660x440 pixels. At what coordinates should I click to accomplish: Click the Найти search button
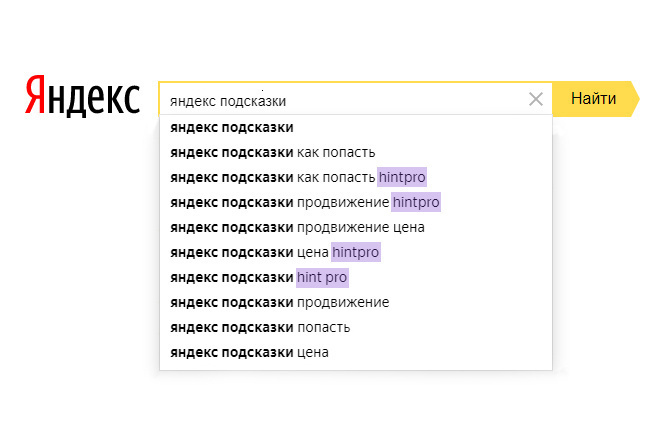coord(595,99)
